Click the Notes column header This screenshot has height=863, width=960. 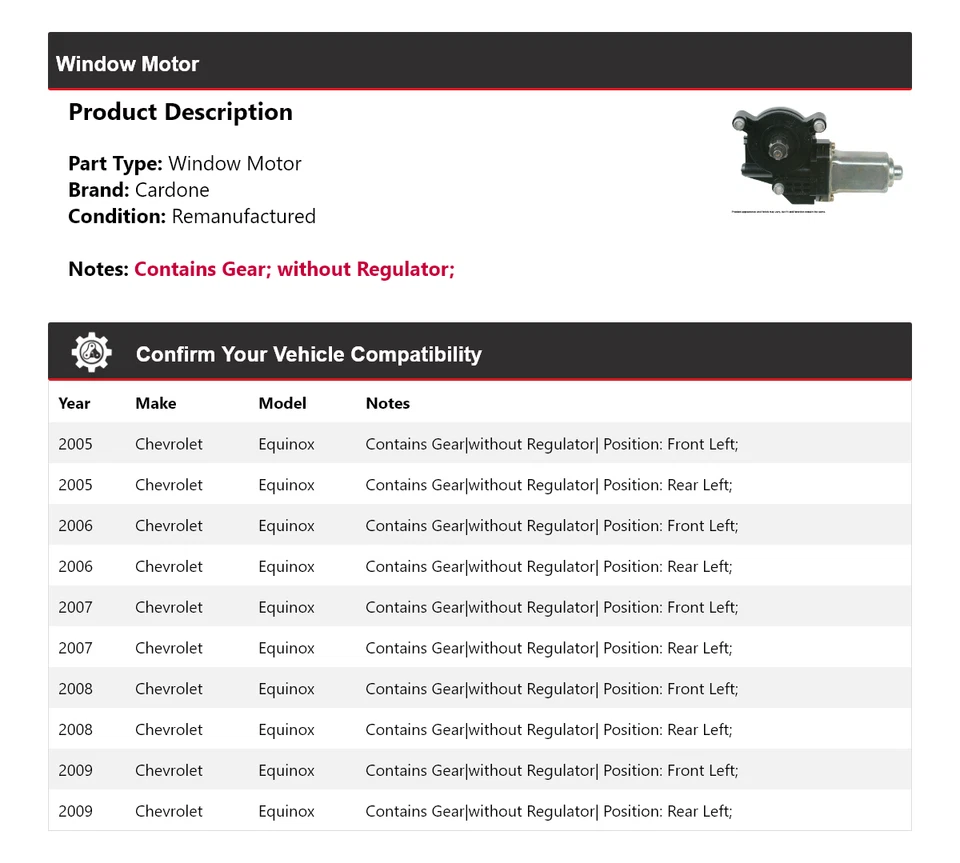point(388,403)
